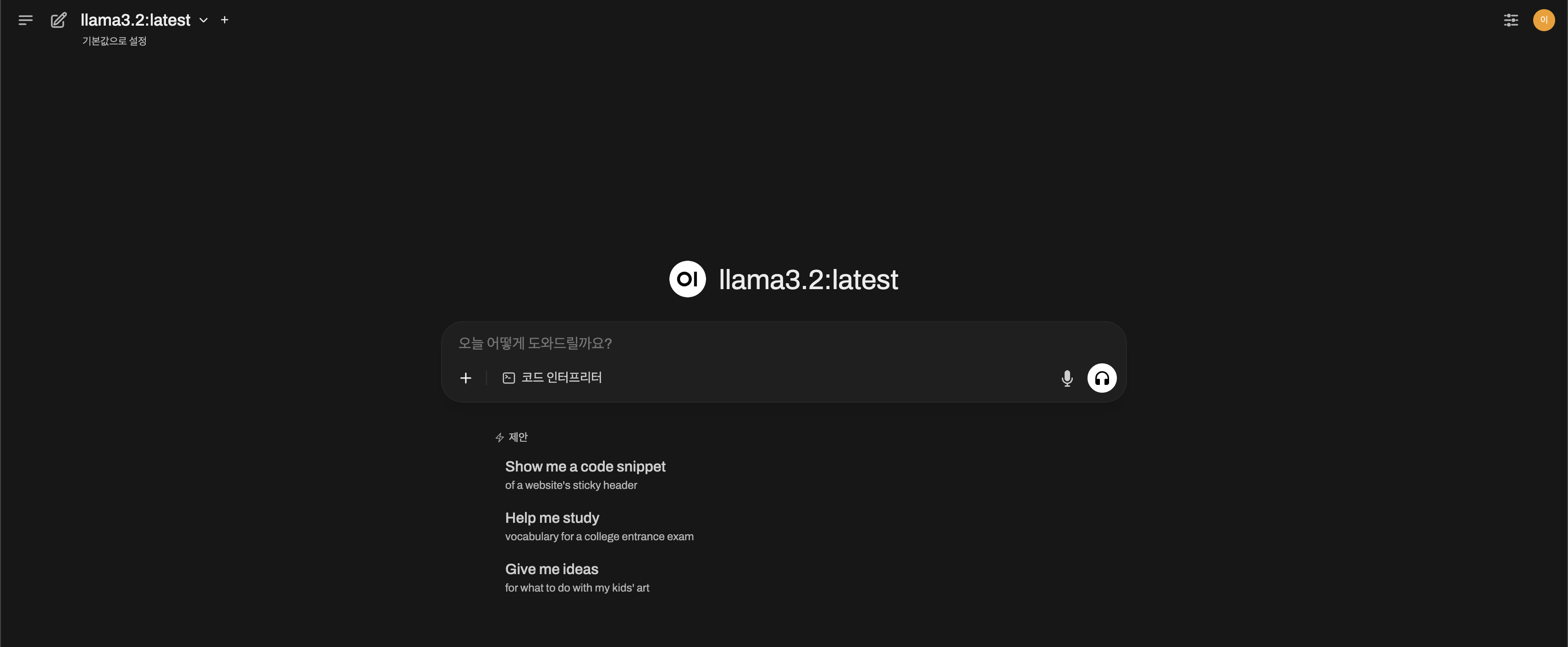Toggle the 코드 인터프리터 option
This screenshot has height=647, width=1568.
pos(552,378)
